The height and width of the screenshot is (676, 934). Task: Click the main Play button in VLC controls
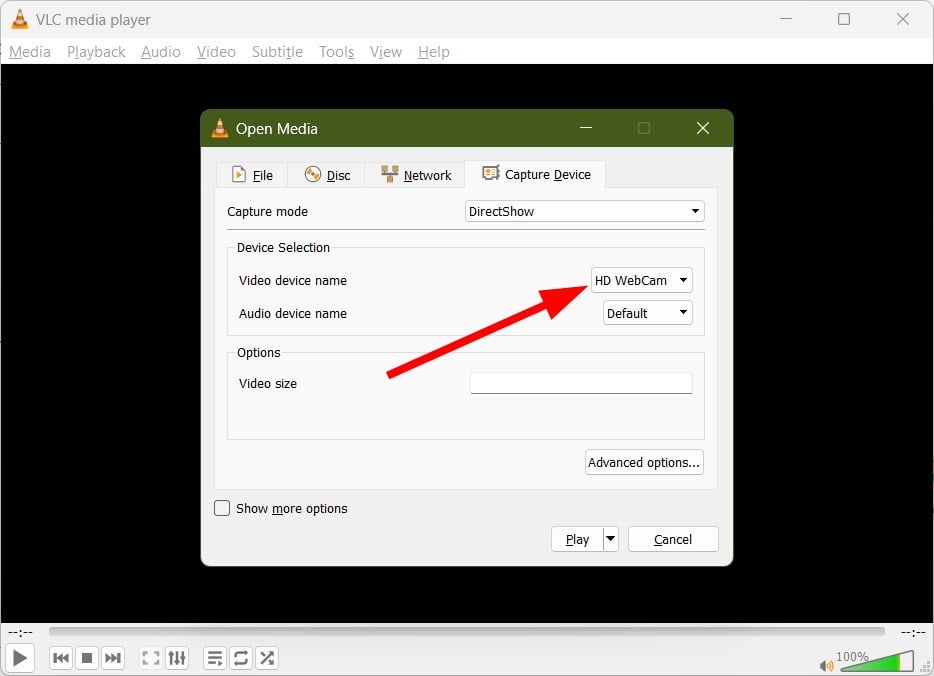pos(20,658)
